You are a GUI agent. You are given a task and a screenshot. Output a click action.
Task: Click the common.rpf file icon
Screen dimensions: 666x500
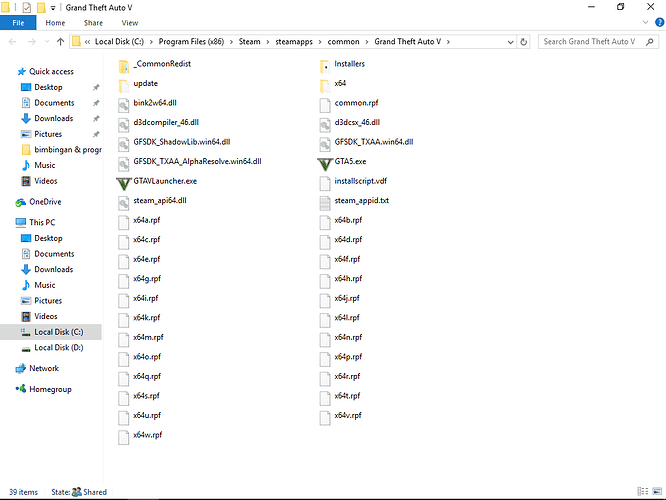click(x=325, y=105)
